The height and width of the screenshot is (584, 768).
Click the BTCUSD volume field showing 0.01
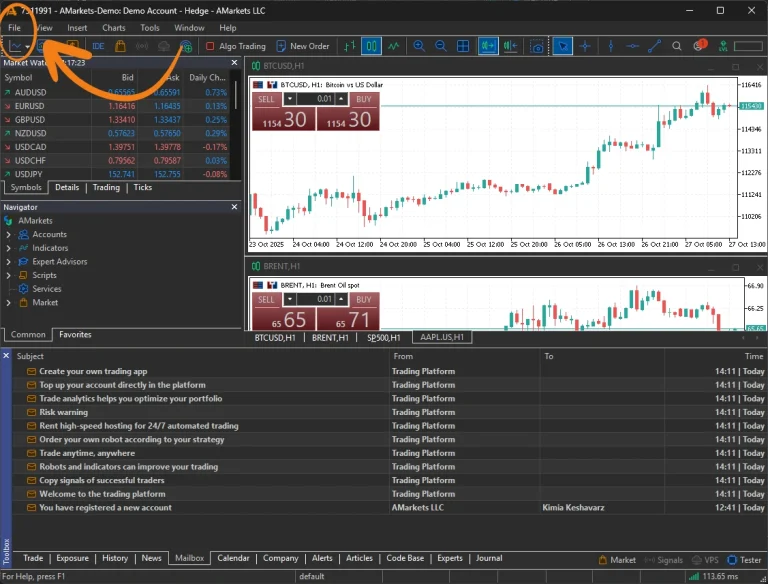point(315,99)
